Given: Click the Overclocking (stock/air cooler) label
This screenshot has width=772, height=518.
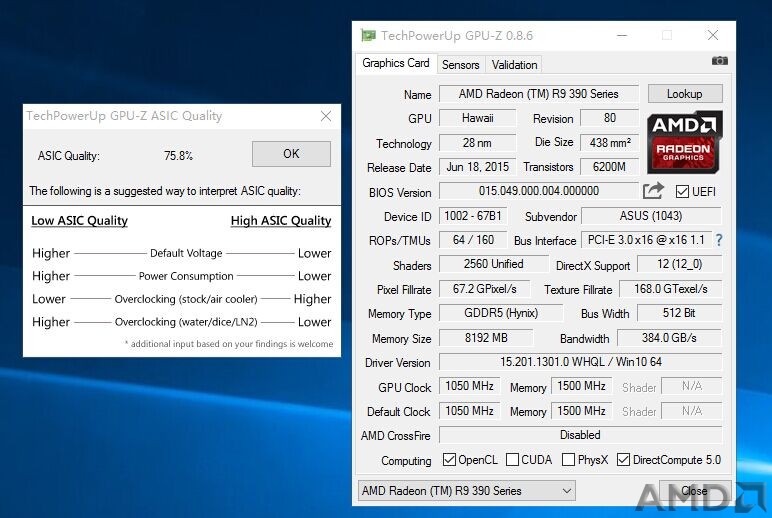Looking at the screenshot, I should point(186,299).
